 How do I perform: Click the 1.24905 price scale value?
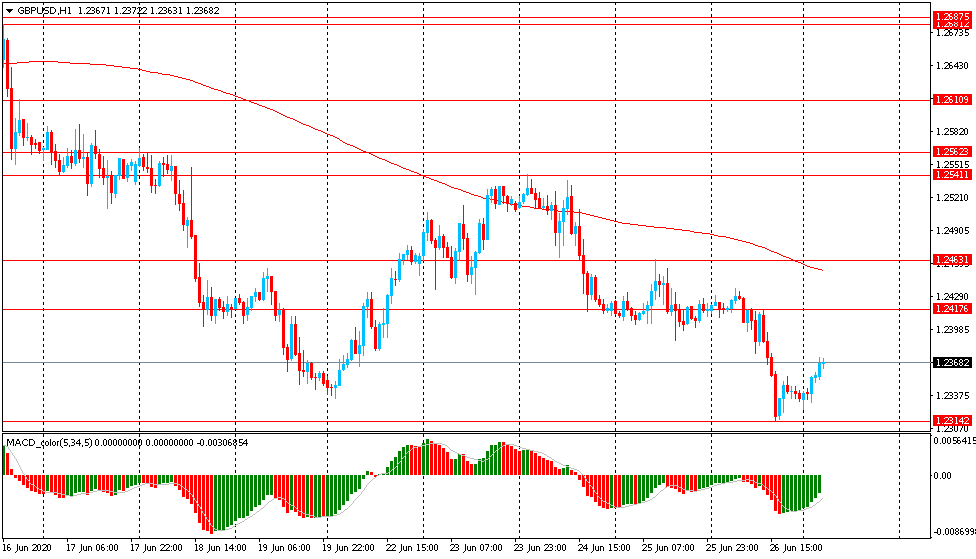coord(952,230)
